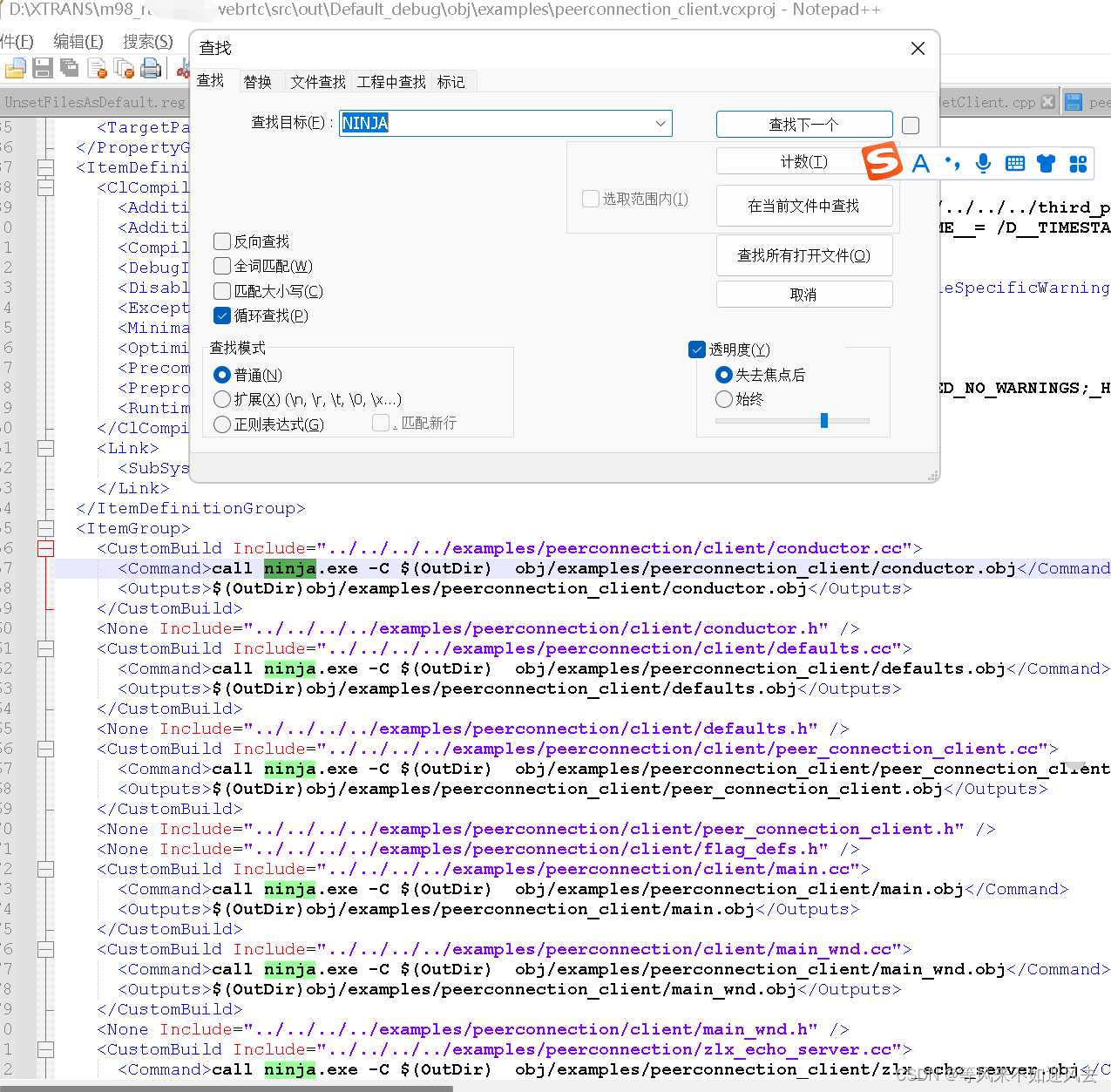Close the etClient.cpp tab with its X icon
This screenshot has width=1111, height=1092.
pyautogui.click(x=1048, y=102)
